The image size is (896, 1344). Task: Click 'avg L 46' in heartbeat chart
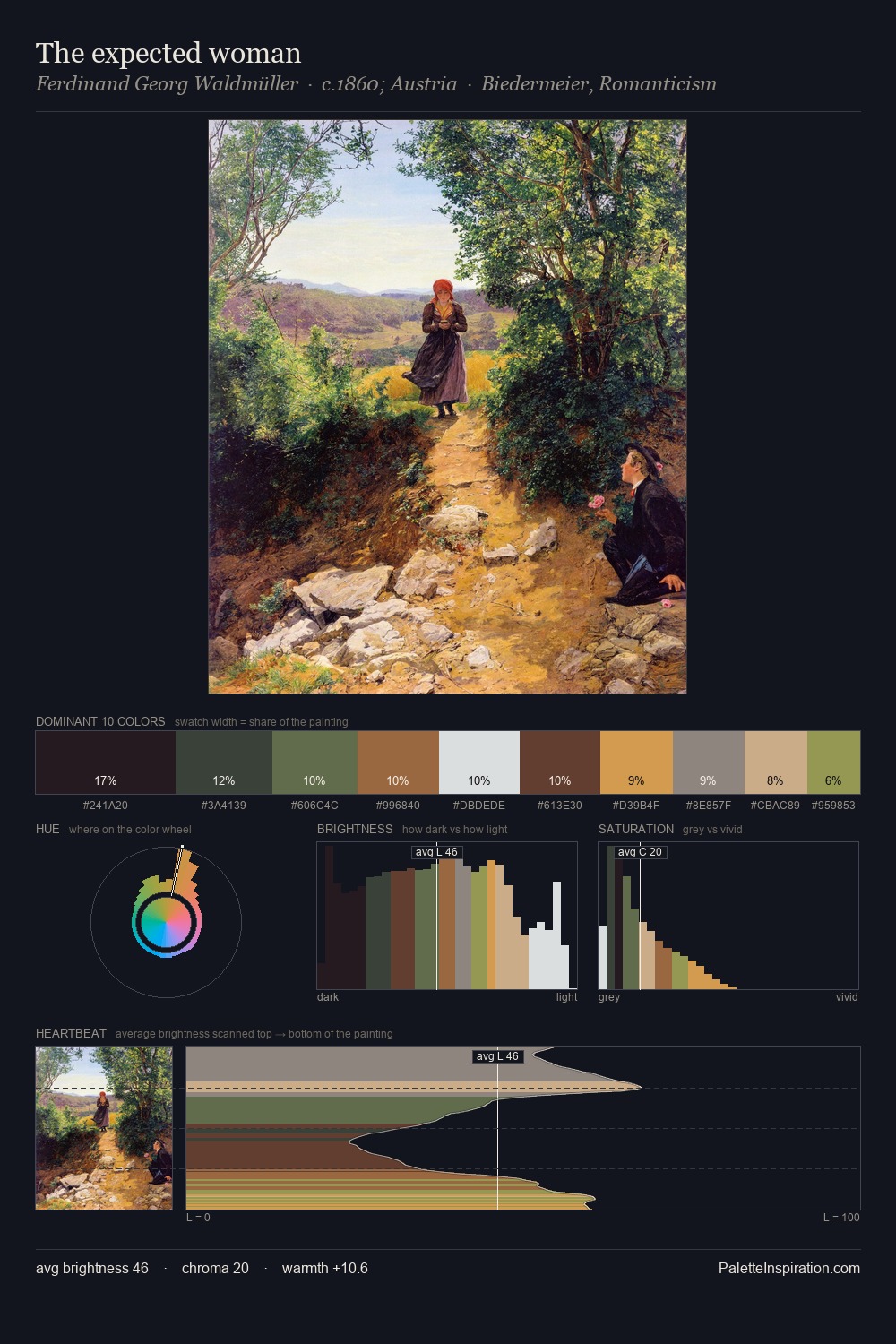(497, 1056)
